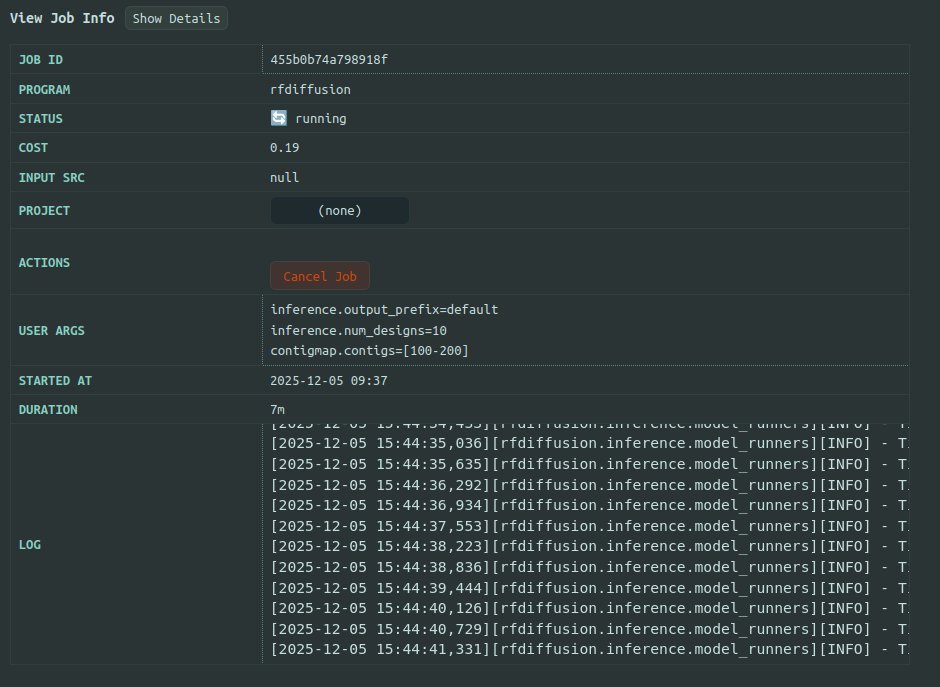This screenshot has height=687, width=940.
Task: Click the PROJECT row label
Action: coord(44,210)
